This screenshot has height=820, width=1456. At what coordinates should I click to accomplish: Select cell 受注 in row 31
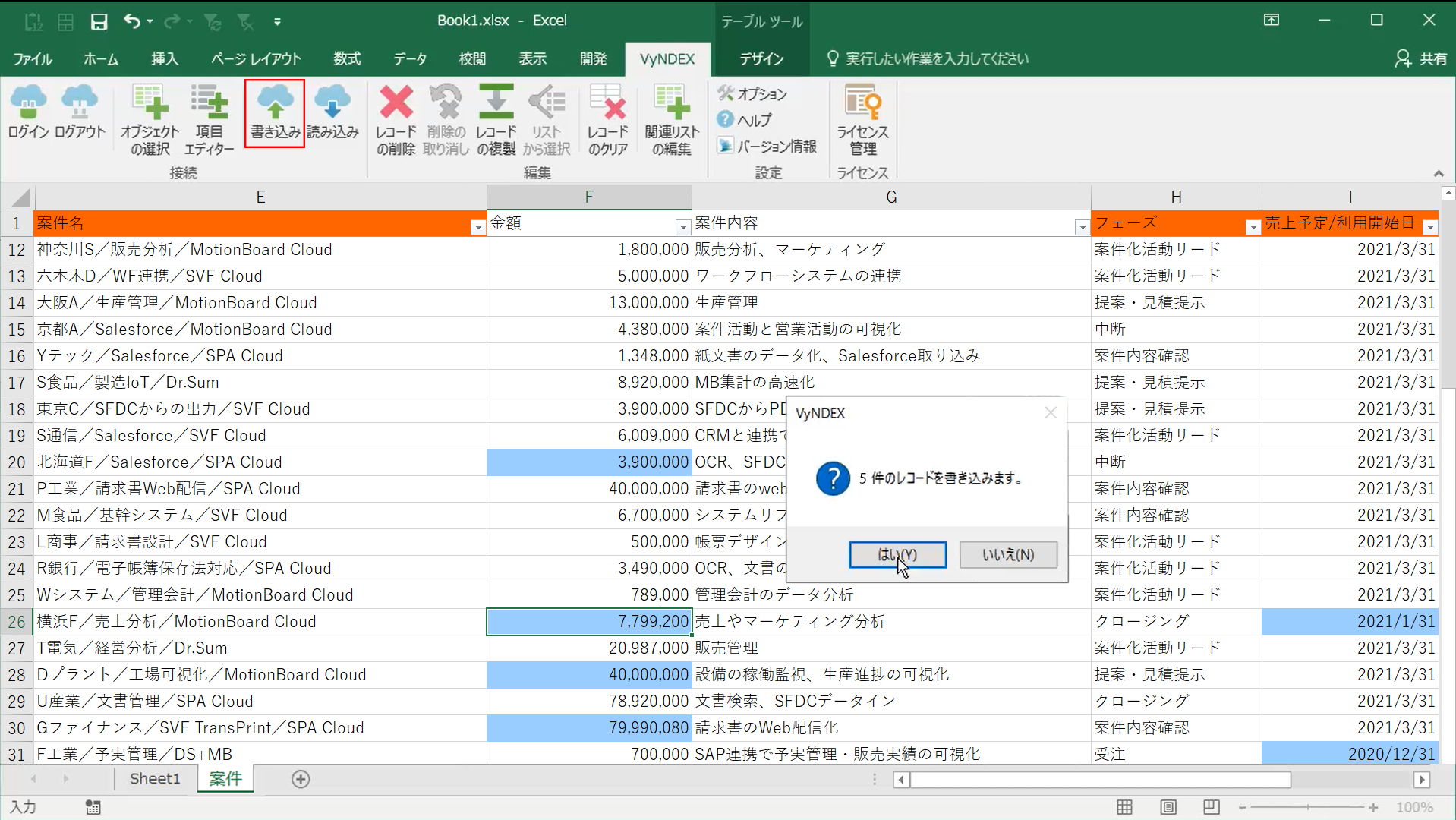point(1176,755)
